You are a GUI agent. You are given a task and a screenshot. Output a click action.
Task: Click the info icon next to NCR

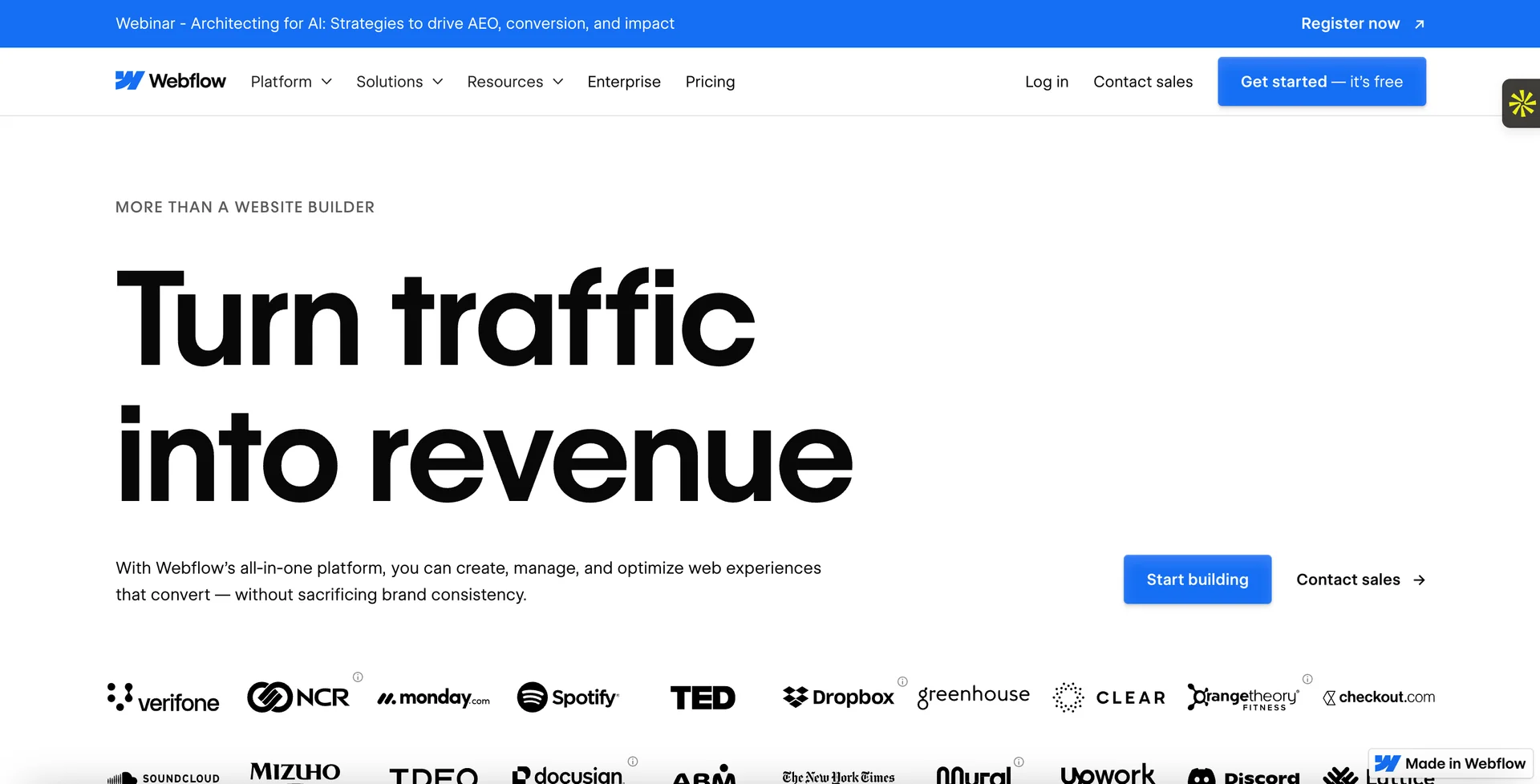click(358, 677)
